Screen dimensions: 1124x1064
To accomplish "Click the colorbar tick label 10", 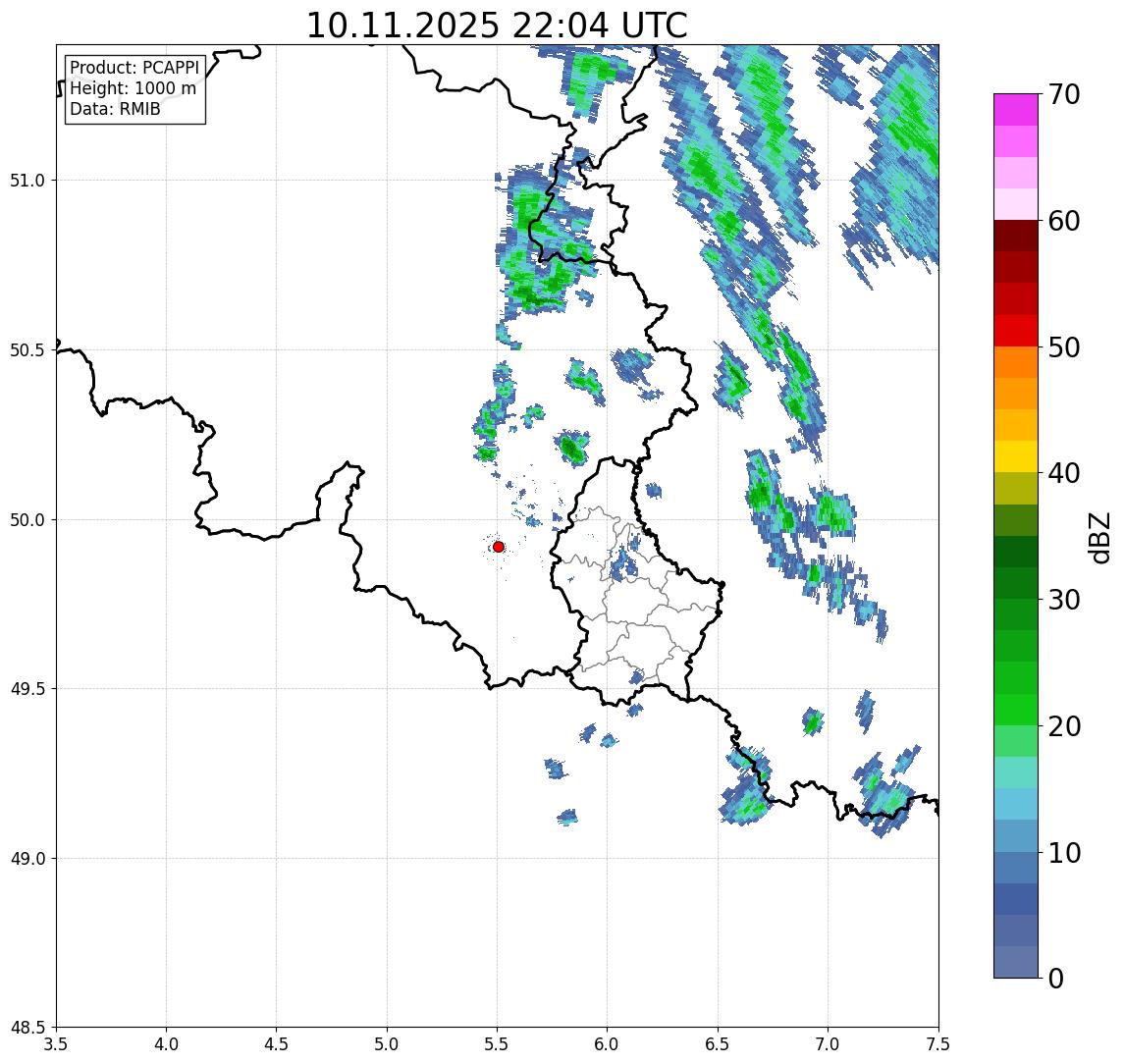I will (x=1063, y=852).
